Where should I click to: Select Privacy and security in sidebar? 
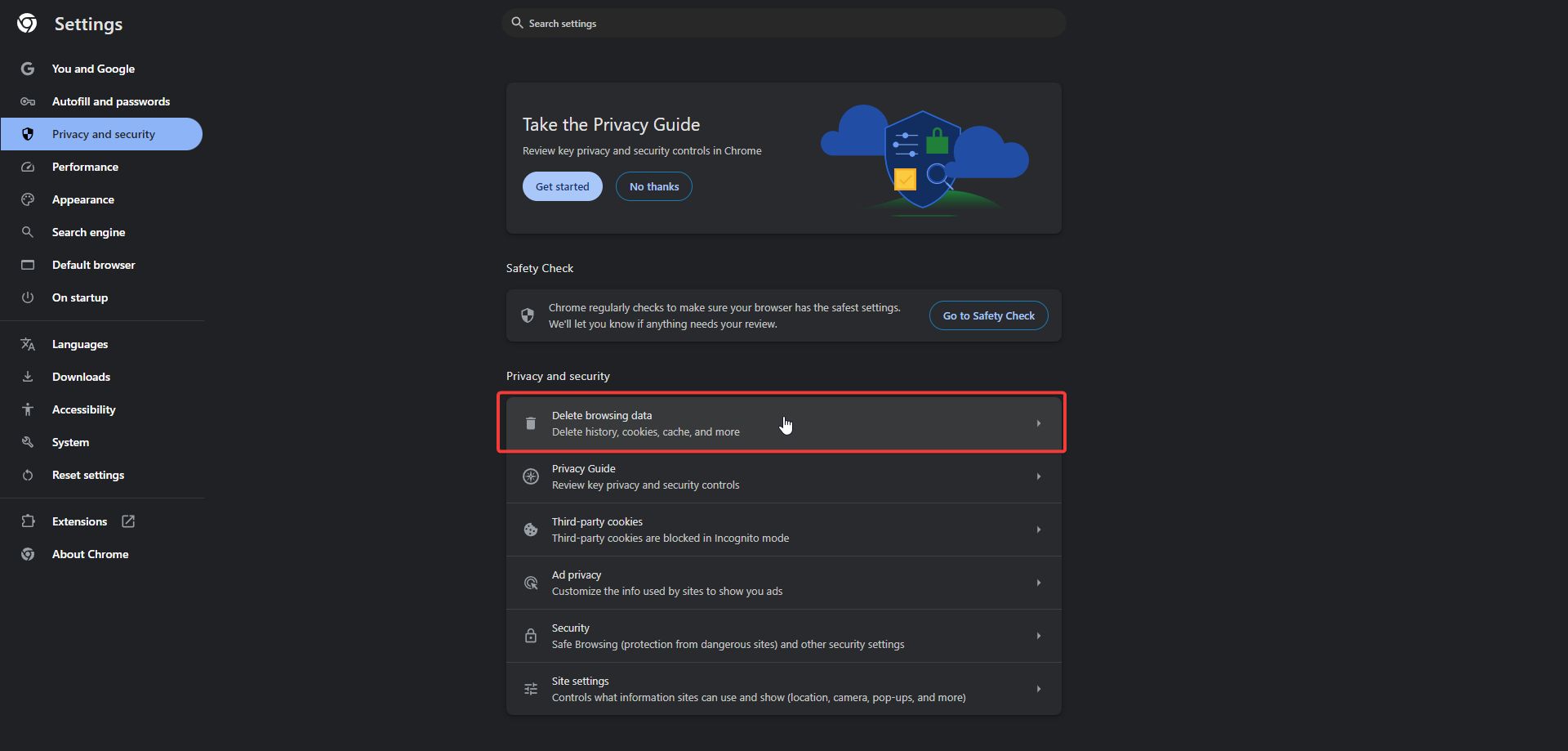[101, 134]
